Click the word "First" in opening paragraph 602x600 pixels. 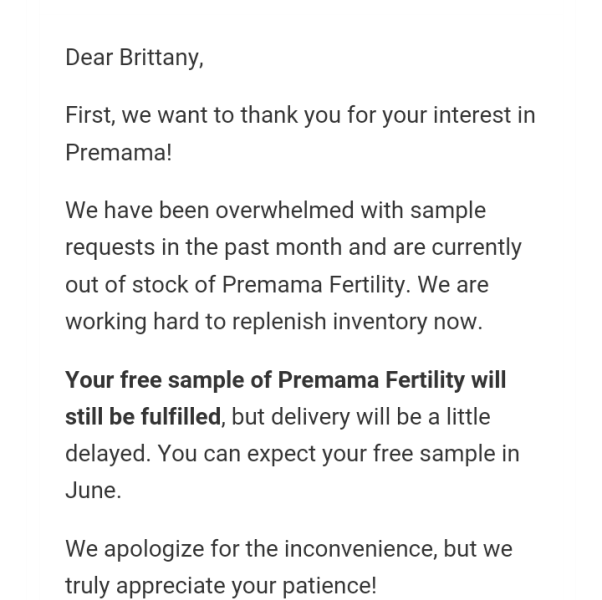click(89, 115)
